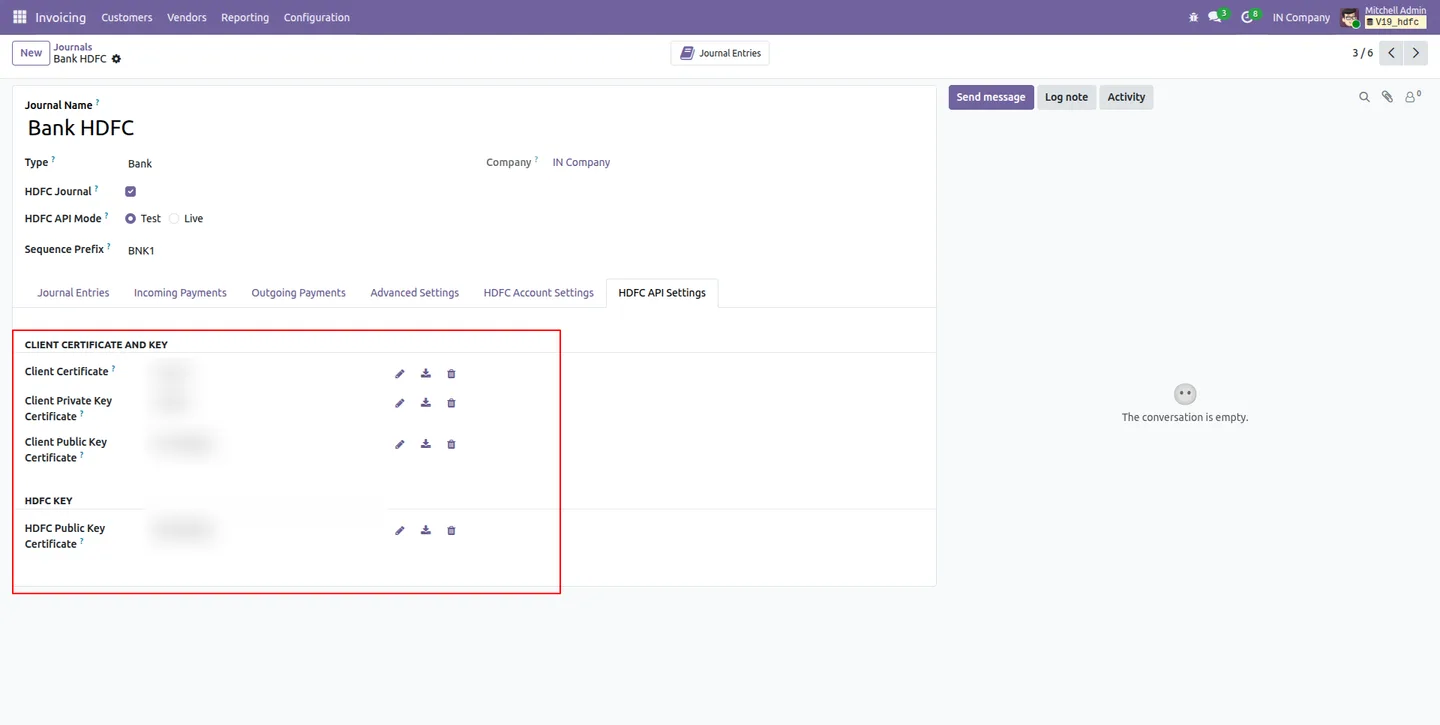This screenshot has height=725, width=1440.
Task: Download the Client Private Key Certificate
Action: click(x=426, y=403)
